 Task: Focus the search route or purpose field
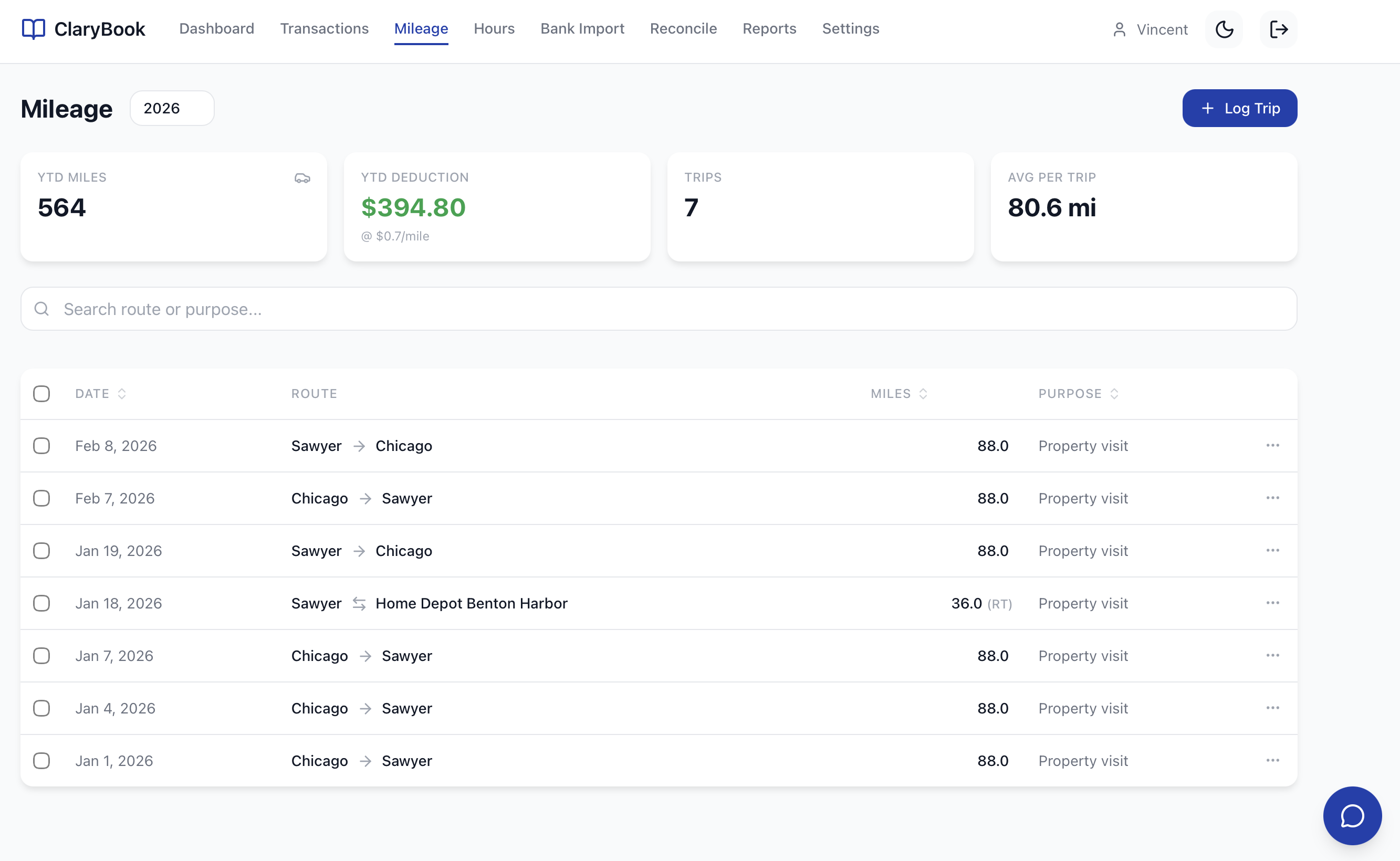pyautogui.click(x=659, y=309)
